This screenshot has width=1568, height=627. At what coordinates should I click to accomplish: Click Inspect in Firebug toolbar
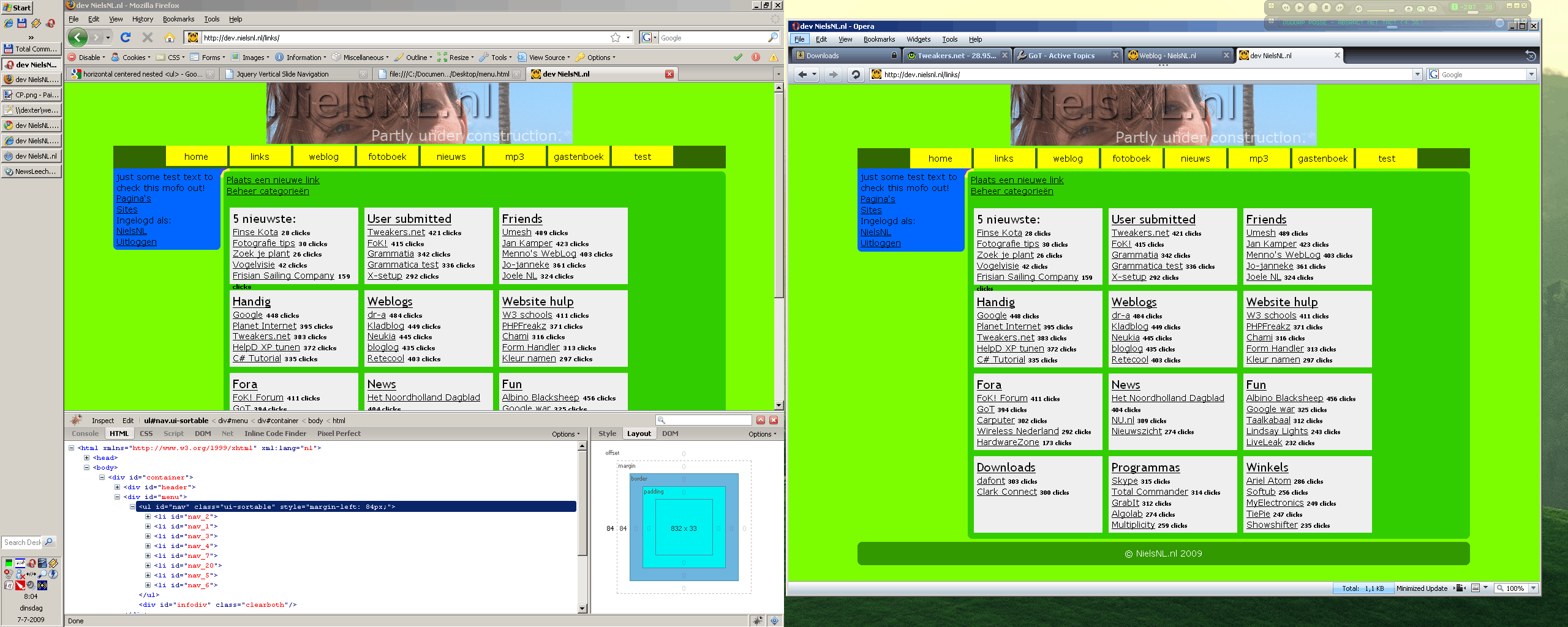(103, 421)
